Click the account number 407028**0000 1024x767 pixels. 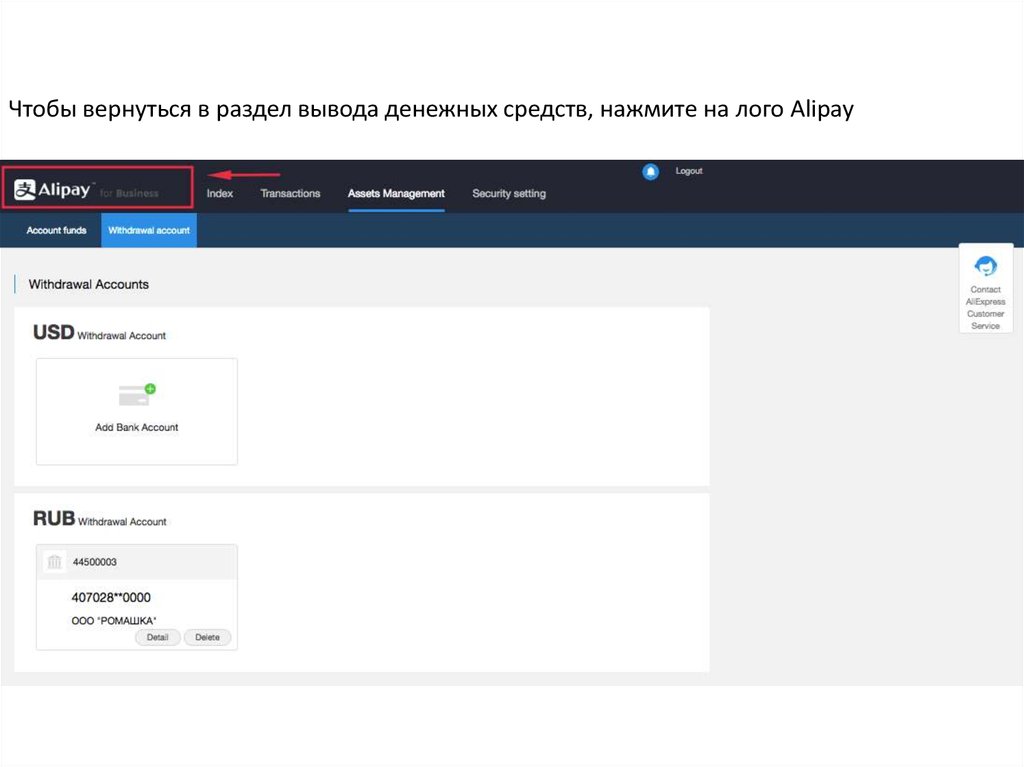(111, 598)
